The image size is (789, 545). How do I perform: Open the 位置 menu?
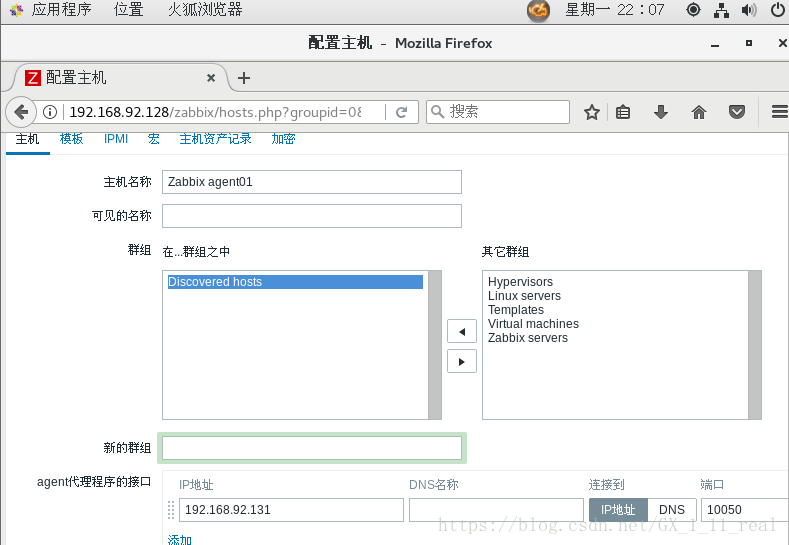pos(128,10)
